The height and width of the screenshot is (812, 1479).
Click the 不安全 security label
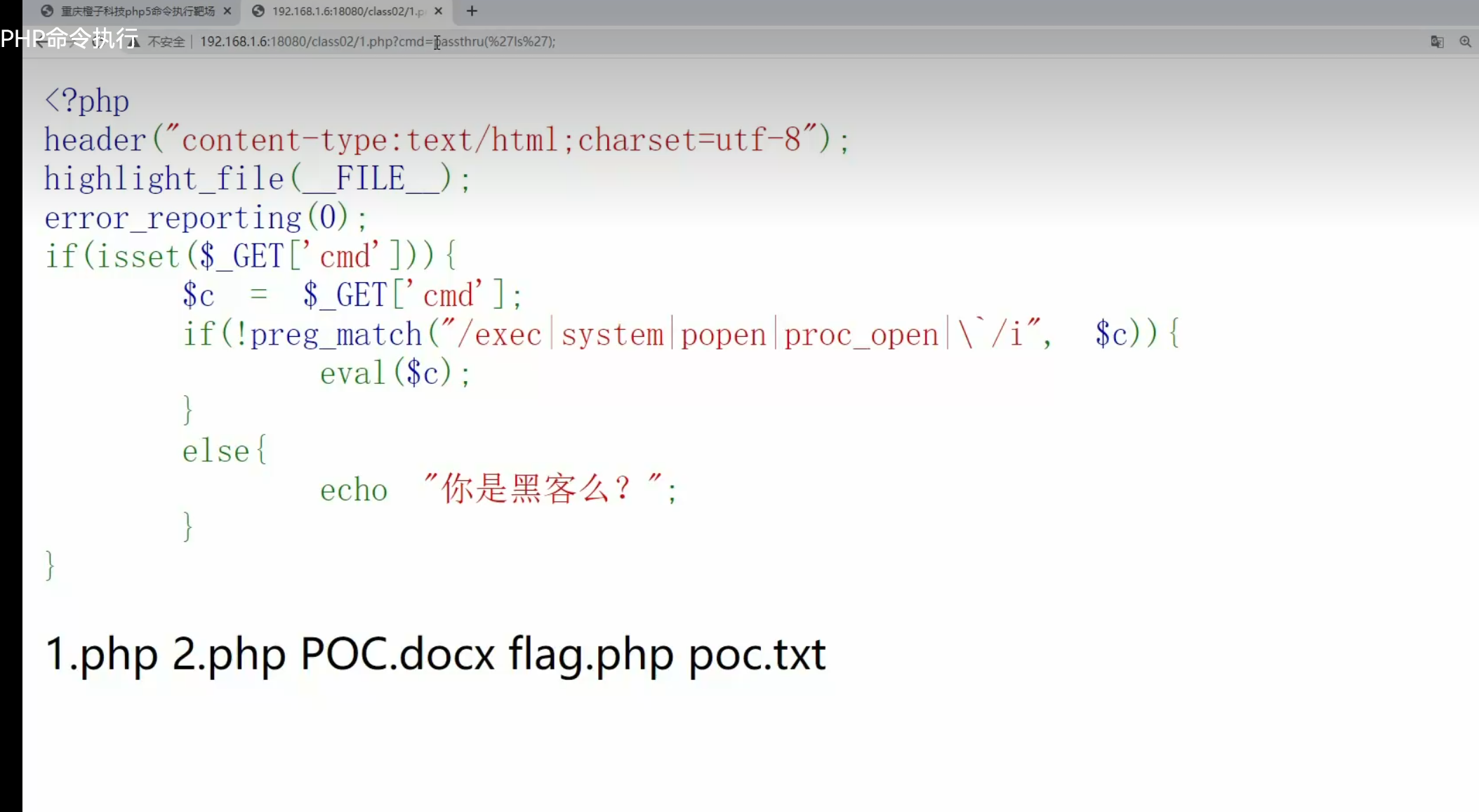tap(166, 42)
